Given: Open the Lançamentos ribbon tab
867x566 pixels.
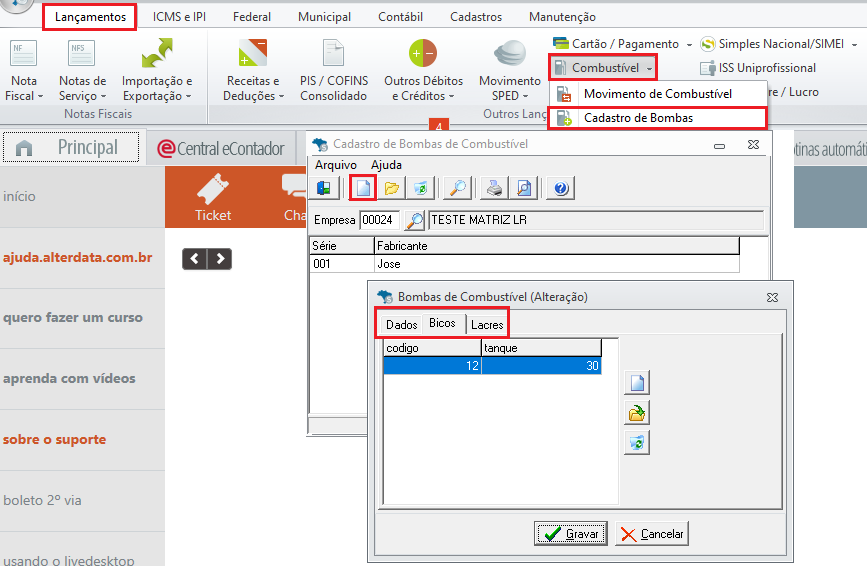Looking at the screenshot, I should coord(90,17).
